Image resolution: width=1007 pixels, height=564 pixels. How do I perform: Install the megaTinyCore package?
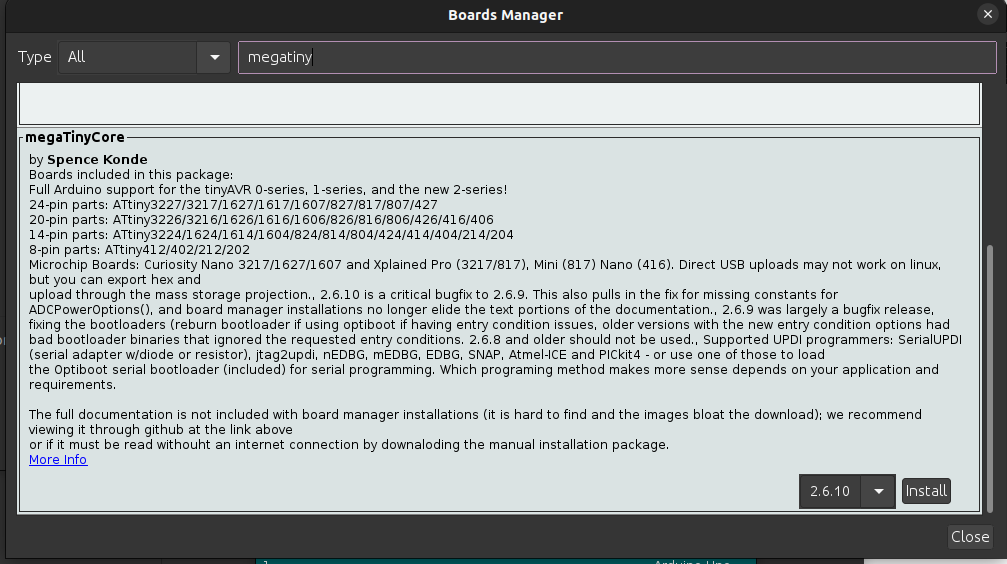pyautogui.click(x=926, y=491)
